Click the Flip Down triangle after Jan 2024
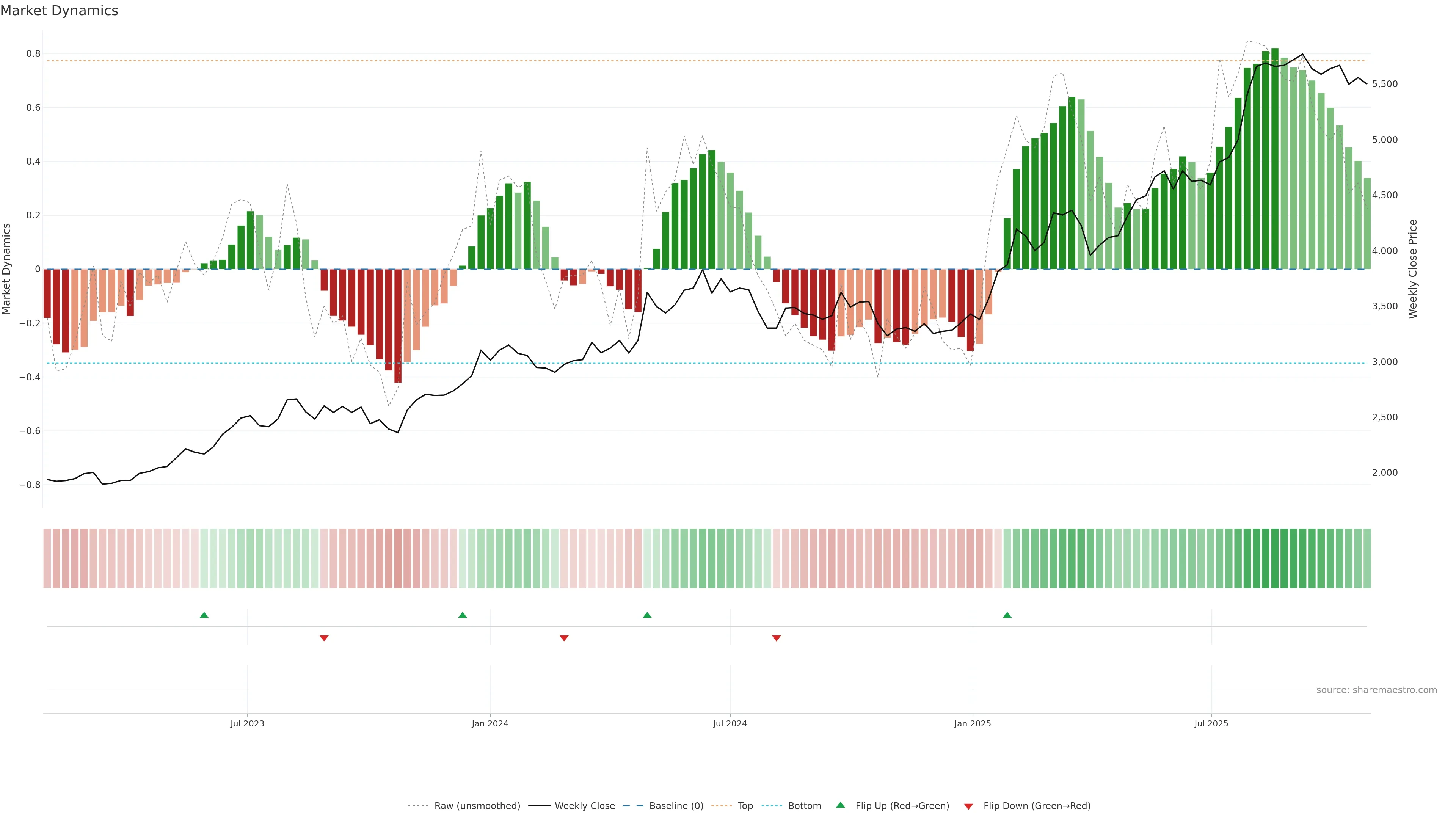Image resolution: width=1456 pixels, height=819 pixels. pos(563,638)
